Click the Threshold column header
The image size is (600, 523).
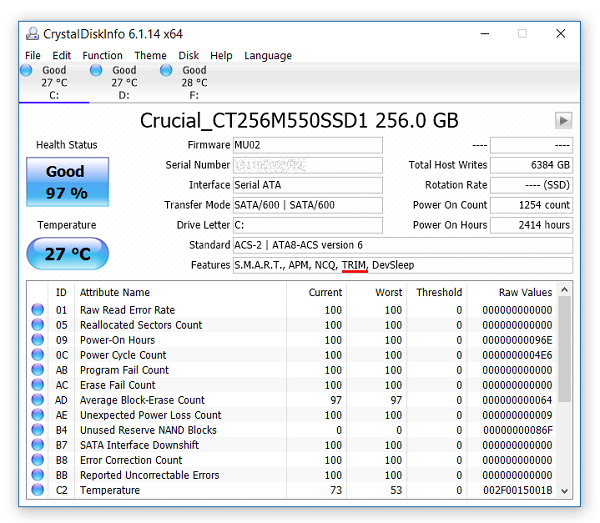coord(439,292)
